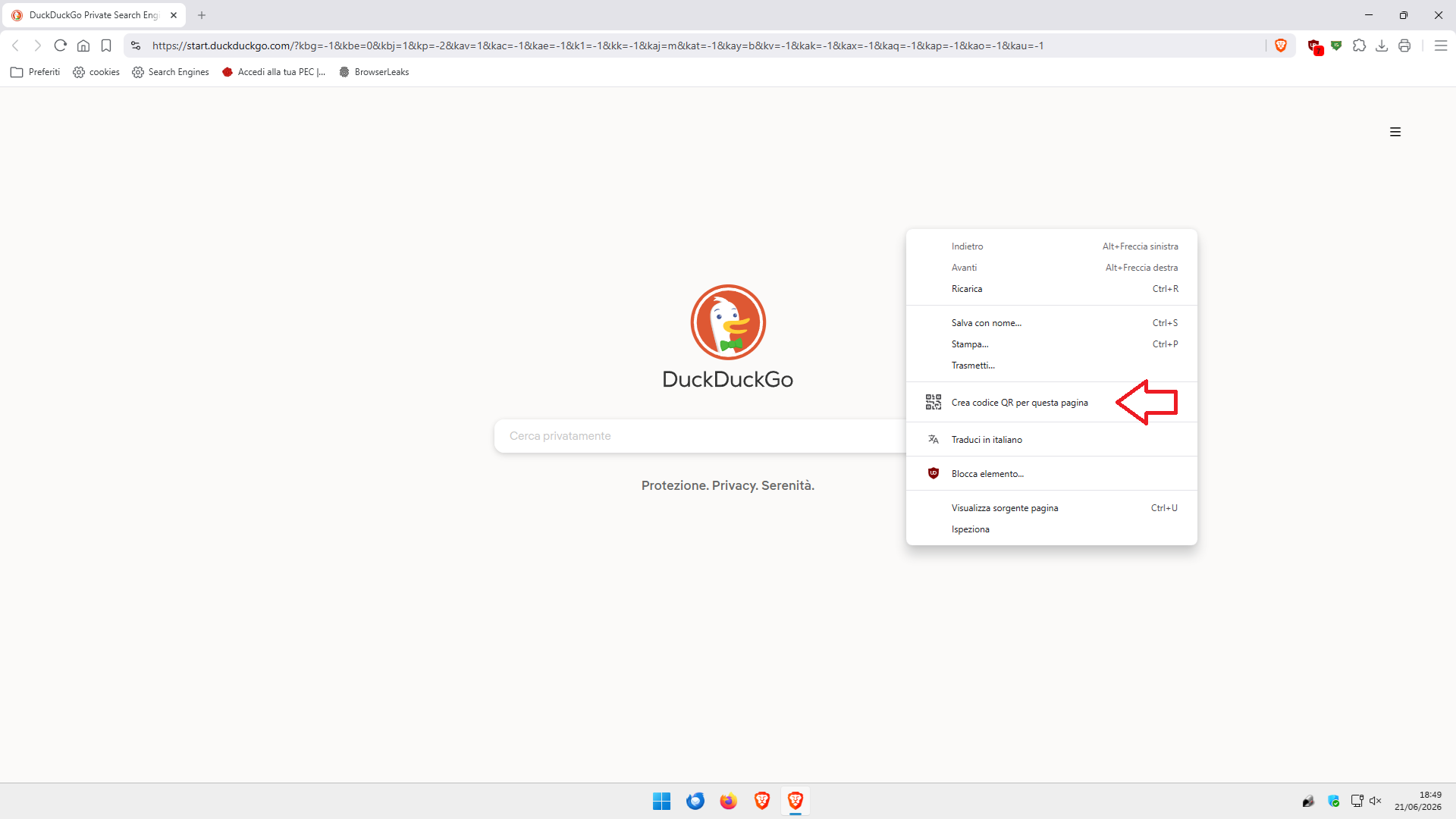This screenshot has width=1456, height=819.
Task: Close the DuckDuckGo tab
Action: pos(174,15)
